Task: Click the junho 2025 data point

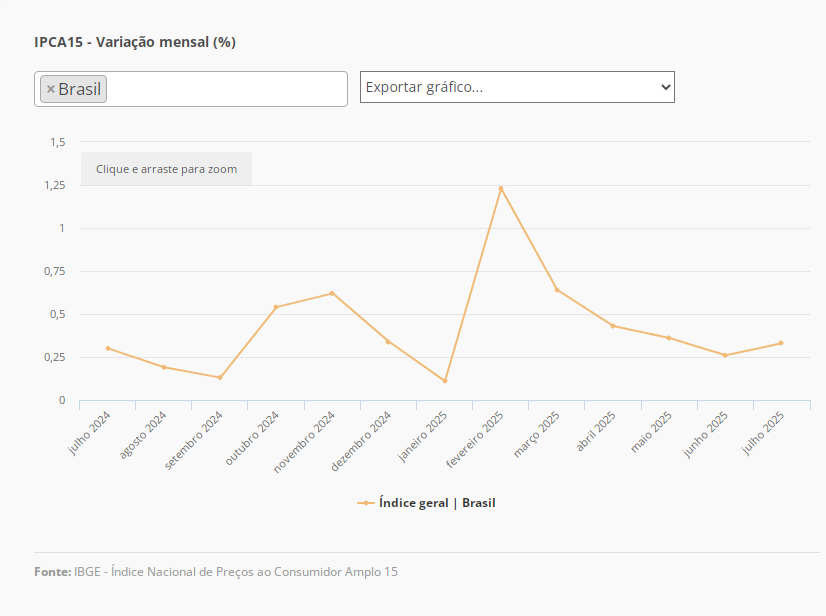Action: click(x=725, y=355)
